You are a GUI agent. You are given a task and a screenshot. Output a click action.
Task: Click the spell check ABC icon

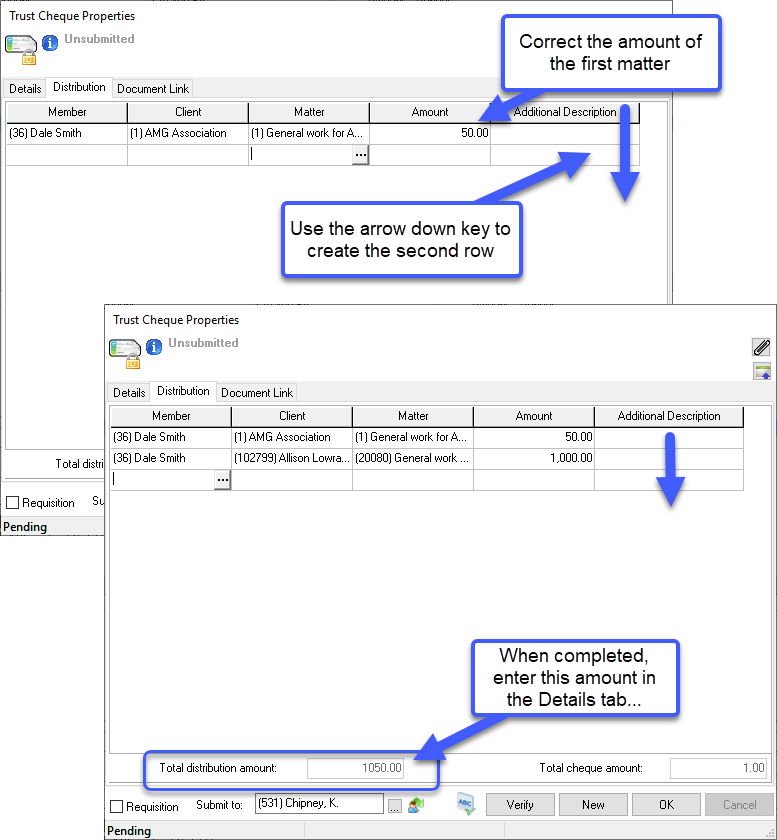click(466, 804)
